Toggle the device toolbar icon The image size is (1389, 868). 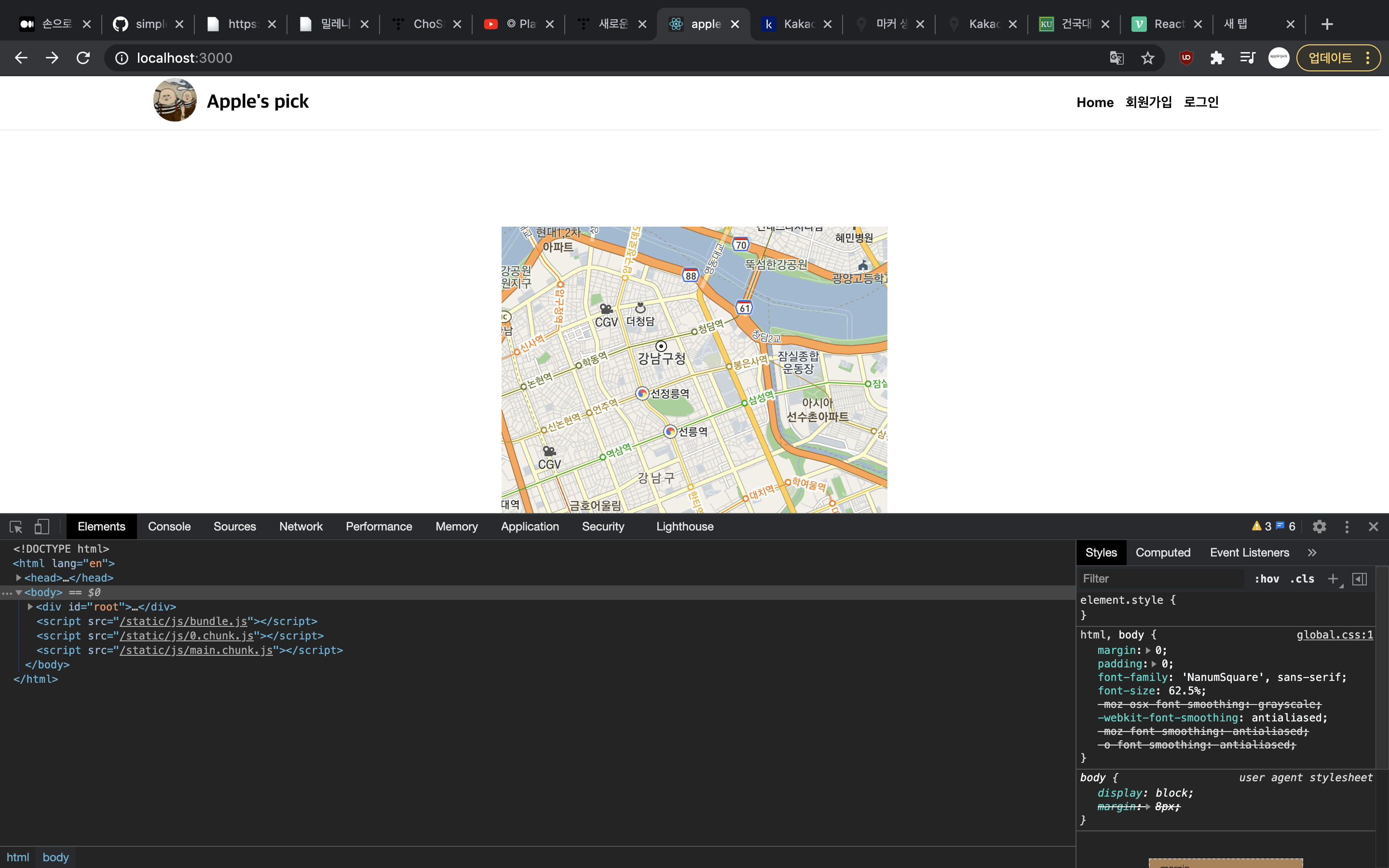pos(42,527)
